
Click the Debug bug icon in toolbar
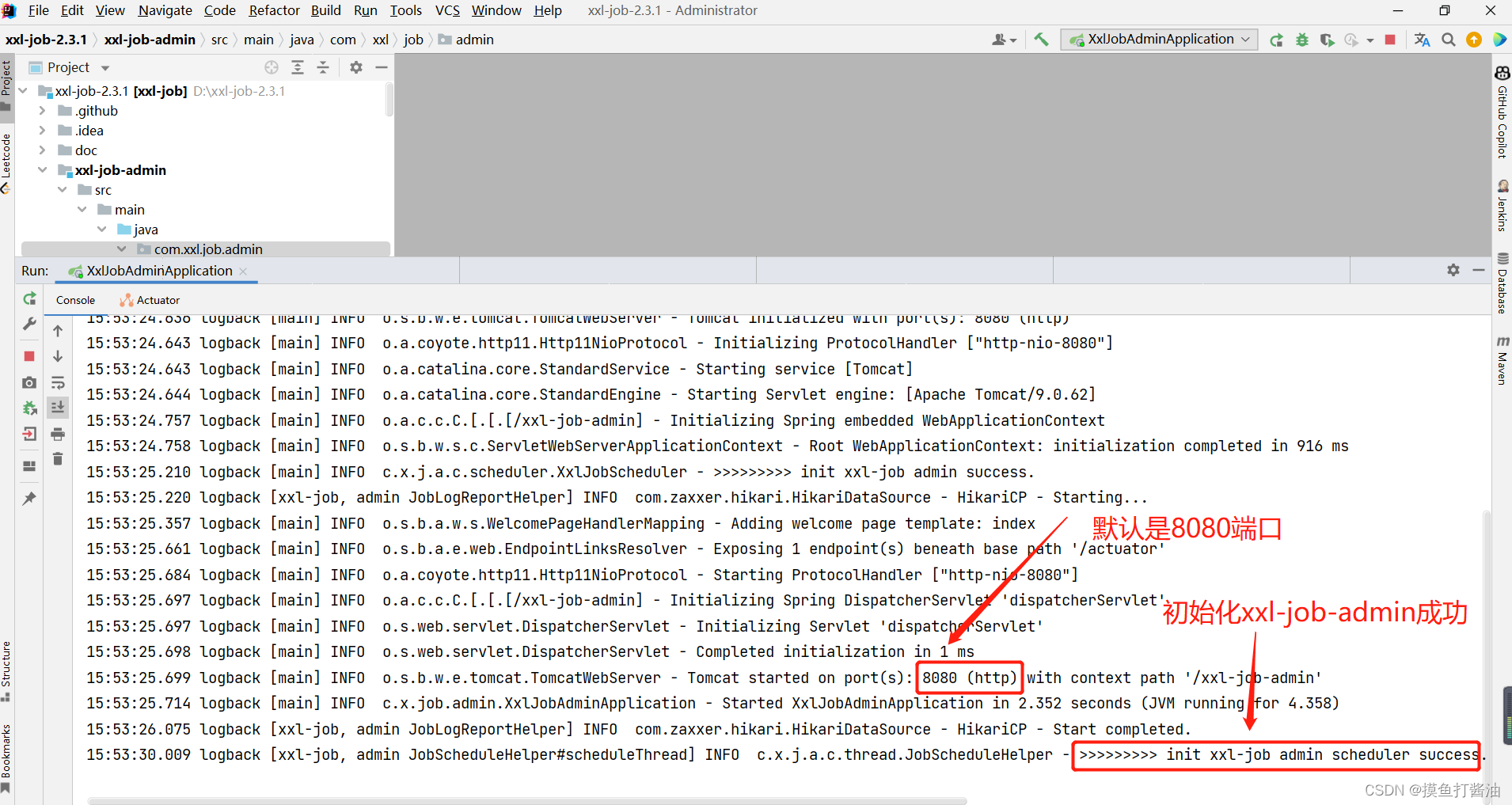tap(1302, 40)
